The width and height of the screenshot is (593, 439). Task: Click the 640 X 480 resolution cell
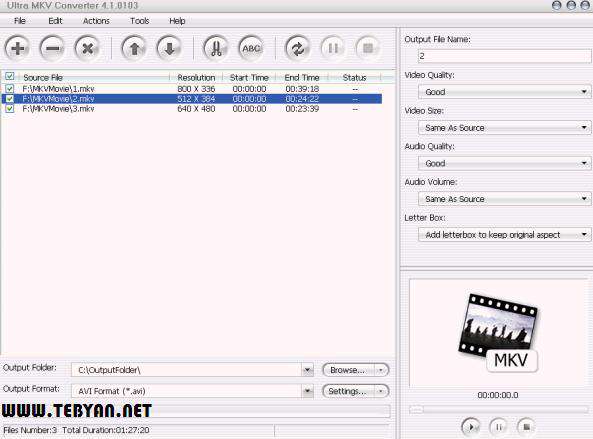[x=196, y=109]
